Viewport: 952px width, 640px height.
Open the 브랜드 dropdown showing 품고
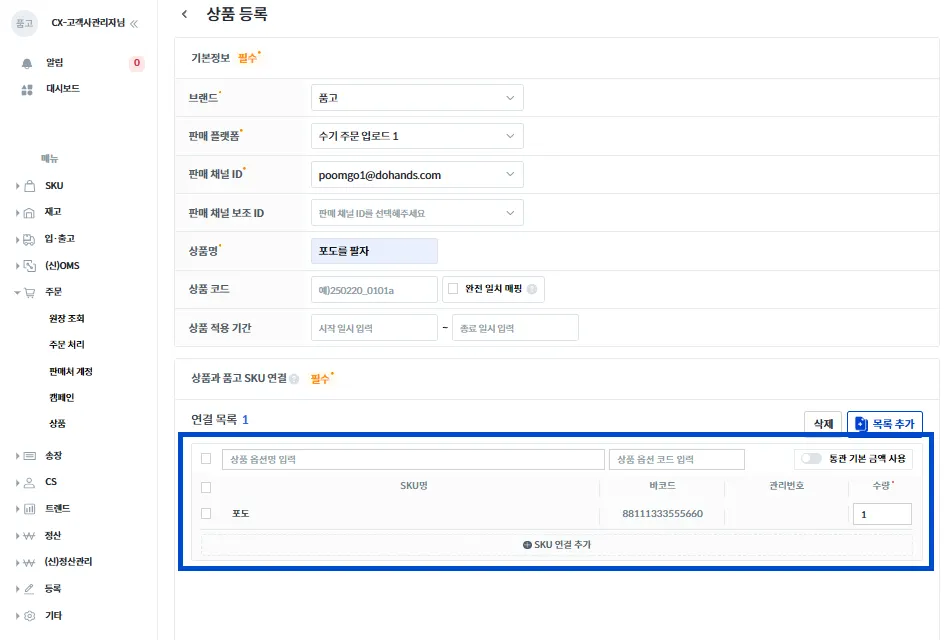417,98
